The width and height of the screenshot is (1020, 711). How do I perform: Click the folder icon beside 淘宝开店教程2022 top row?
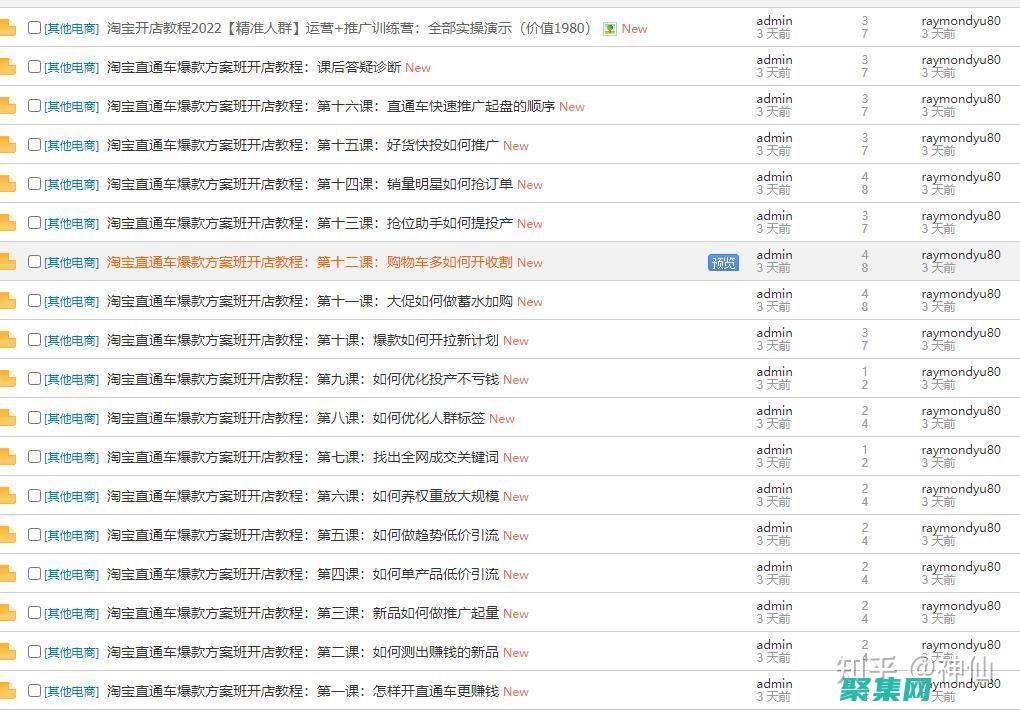(x=9, y=28)
